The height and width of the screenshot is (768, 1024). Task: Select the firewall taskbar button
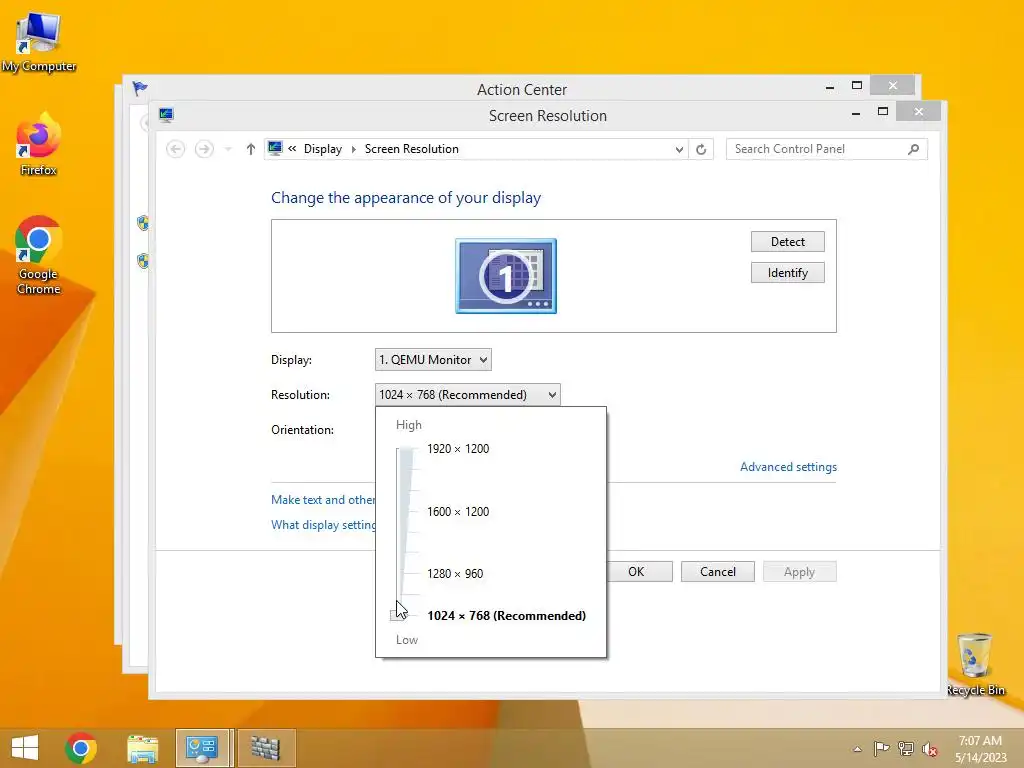pos(266,748)
